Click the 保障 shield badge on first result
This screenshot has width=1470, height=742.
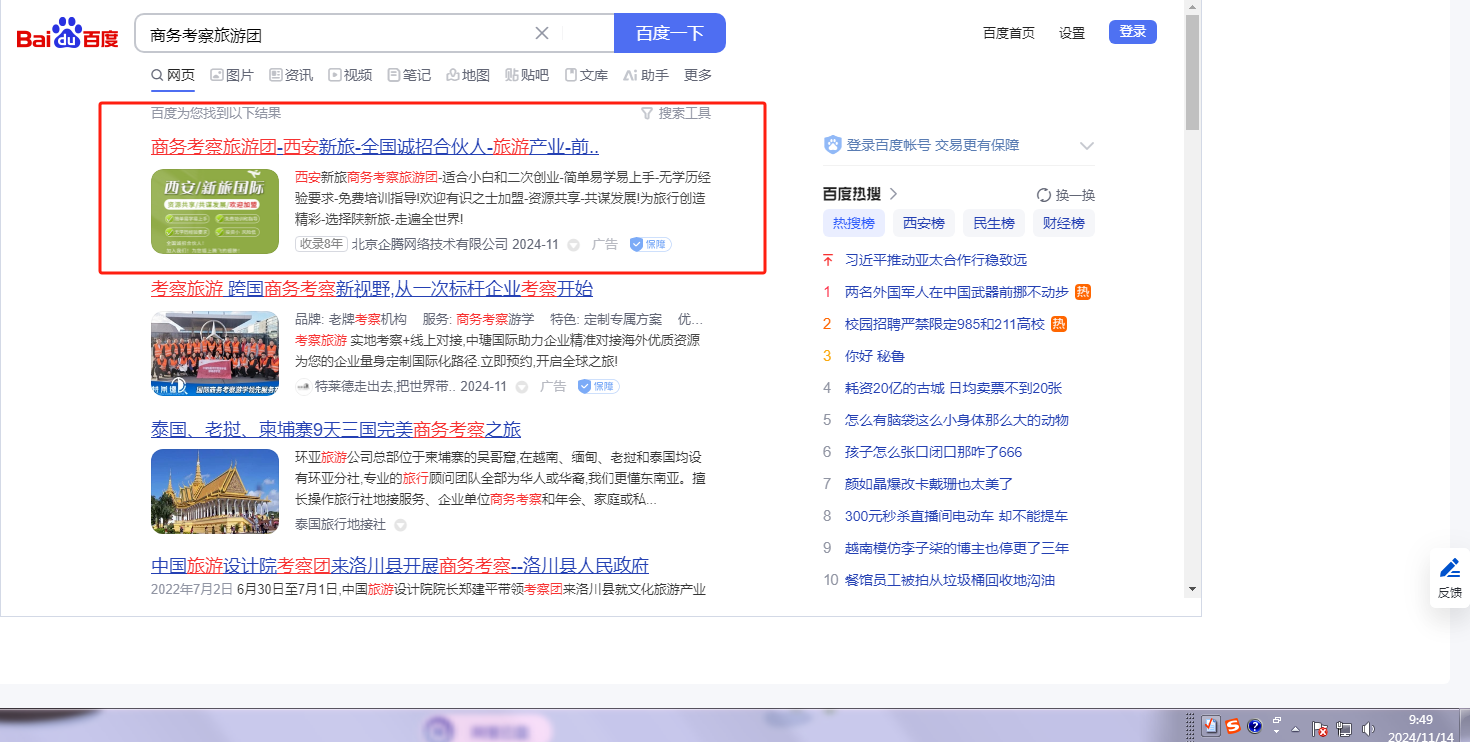click(x=650, y=244)
